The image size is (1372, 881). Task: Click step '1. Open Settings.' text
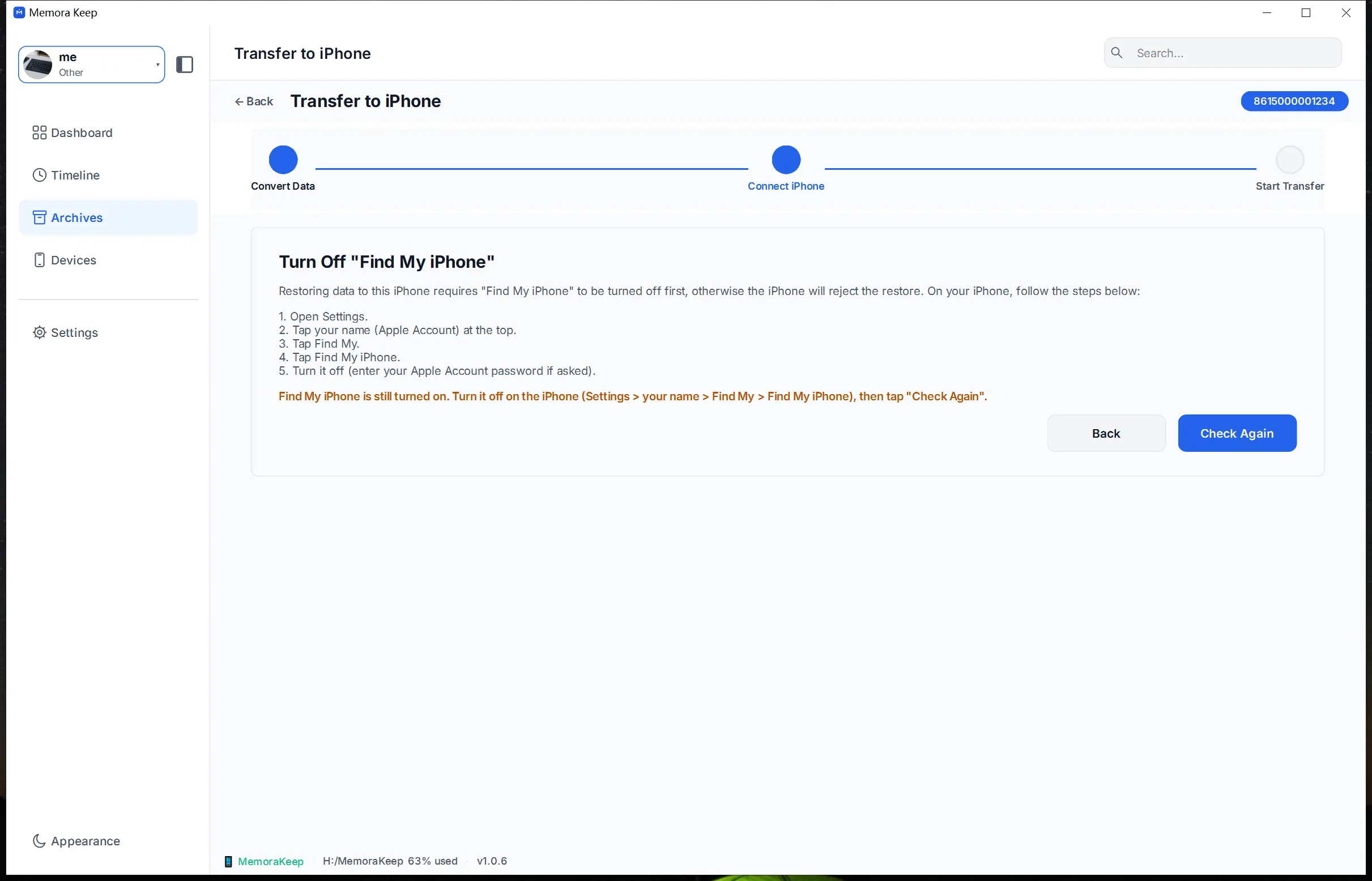(323, 317)
